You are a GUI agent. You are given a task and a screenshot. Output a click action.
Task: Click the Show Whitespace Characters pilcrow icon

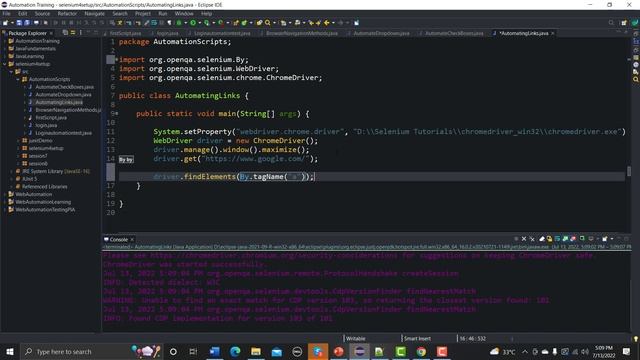coord(169,23)
